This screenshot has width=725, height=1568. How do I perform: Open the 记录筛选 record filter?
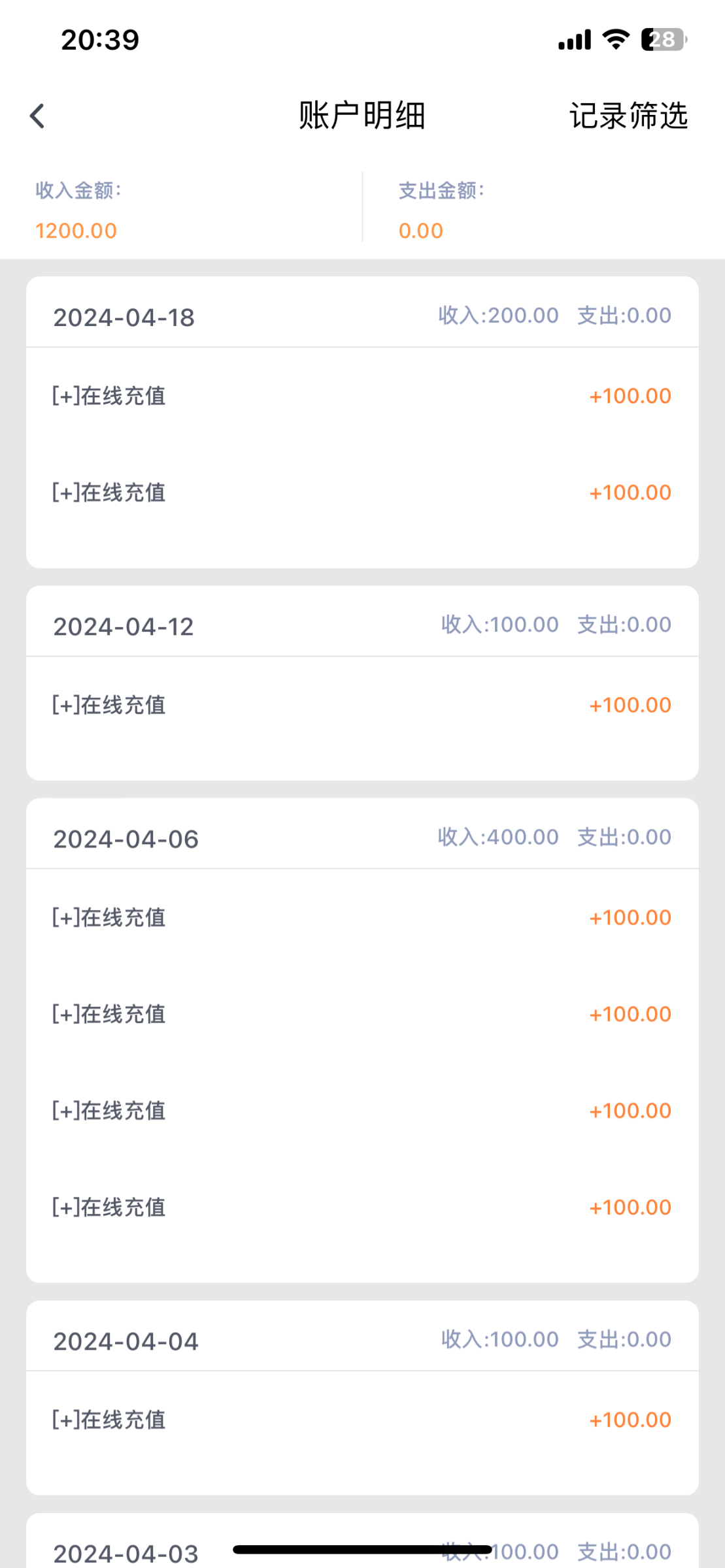click(628, 116)
